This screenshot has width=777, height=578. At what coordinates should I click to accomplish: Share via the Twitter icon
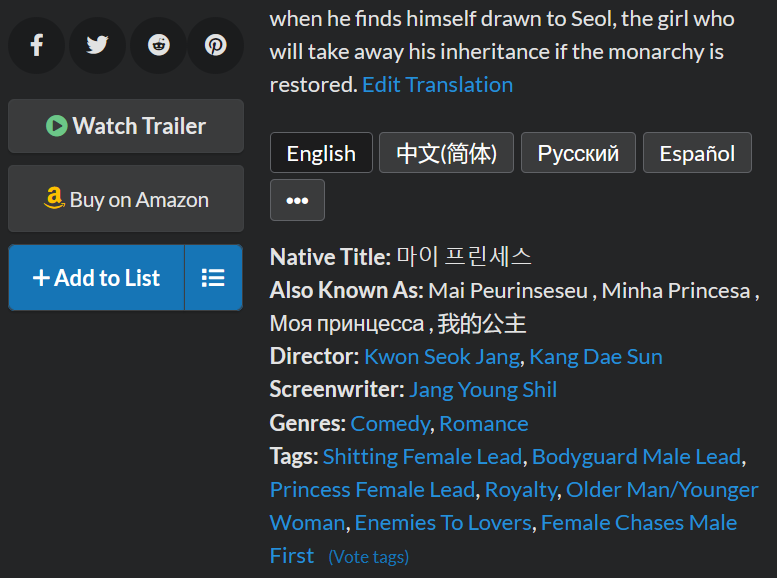[x=97, y=45]
